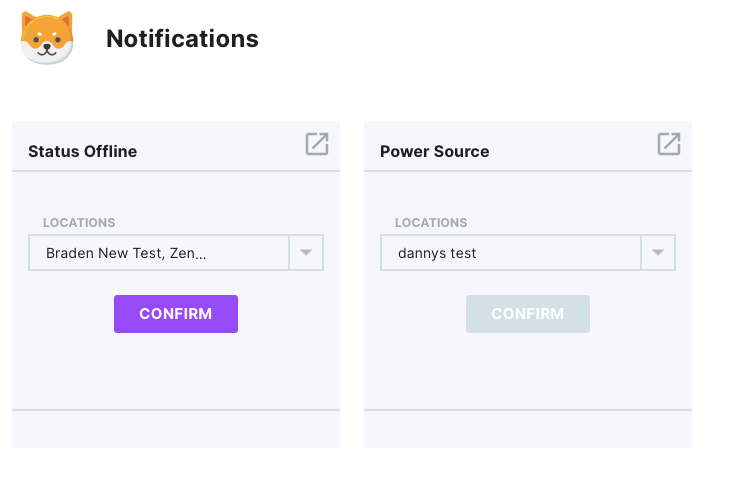
Task: Click the Power Source card title
Action: click(435, 152)
